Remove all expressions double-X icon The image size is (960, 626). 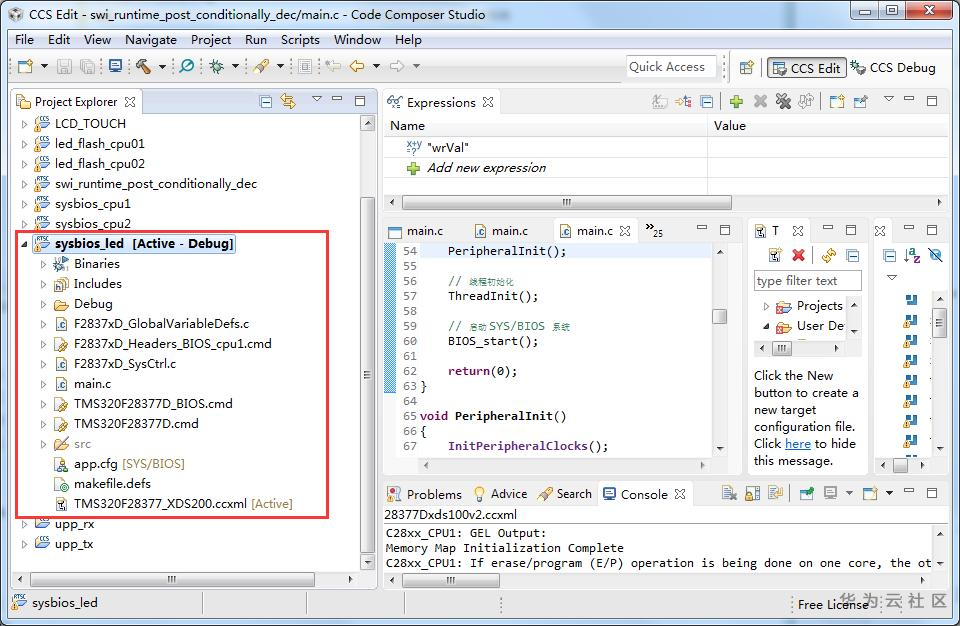coord(783,102)
